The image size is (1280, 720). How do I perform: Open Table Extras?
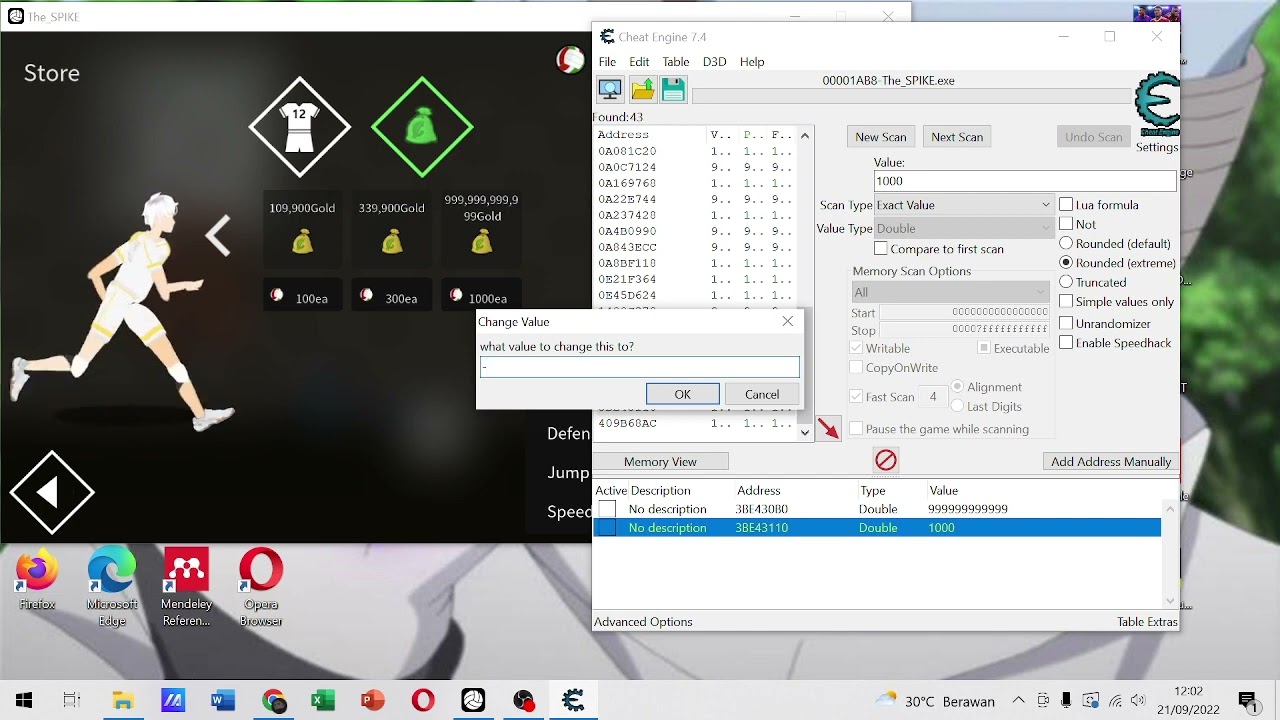[1147, 622]
